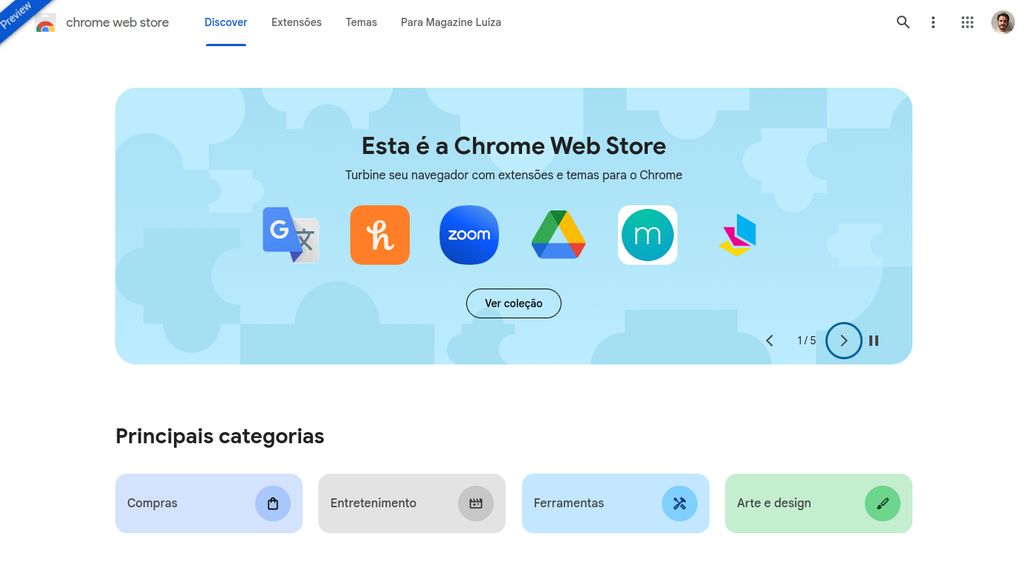Open the Compras category card
The height and width of the screenshot is (563, 1024).
[x=208, y=503]
